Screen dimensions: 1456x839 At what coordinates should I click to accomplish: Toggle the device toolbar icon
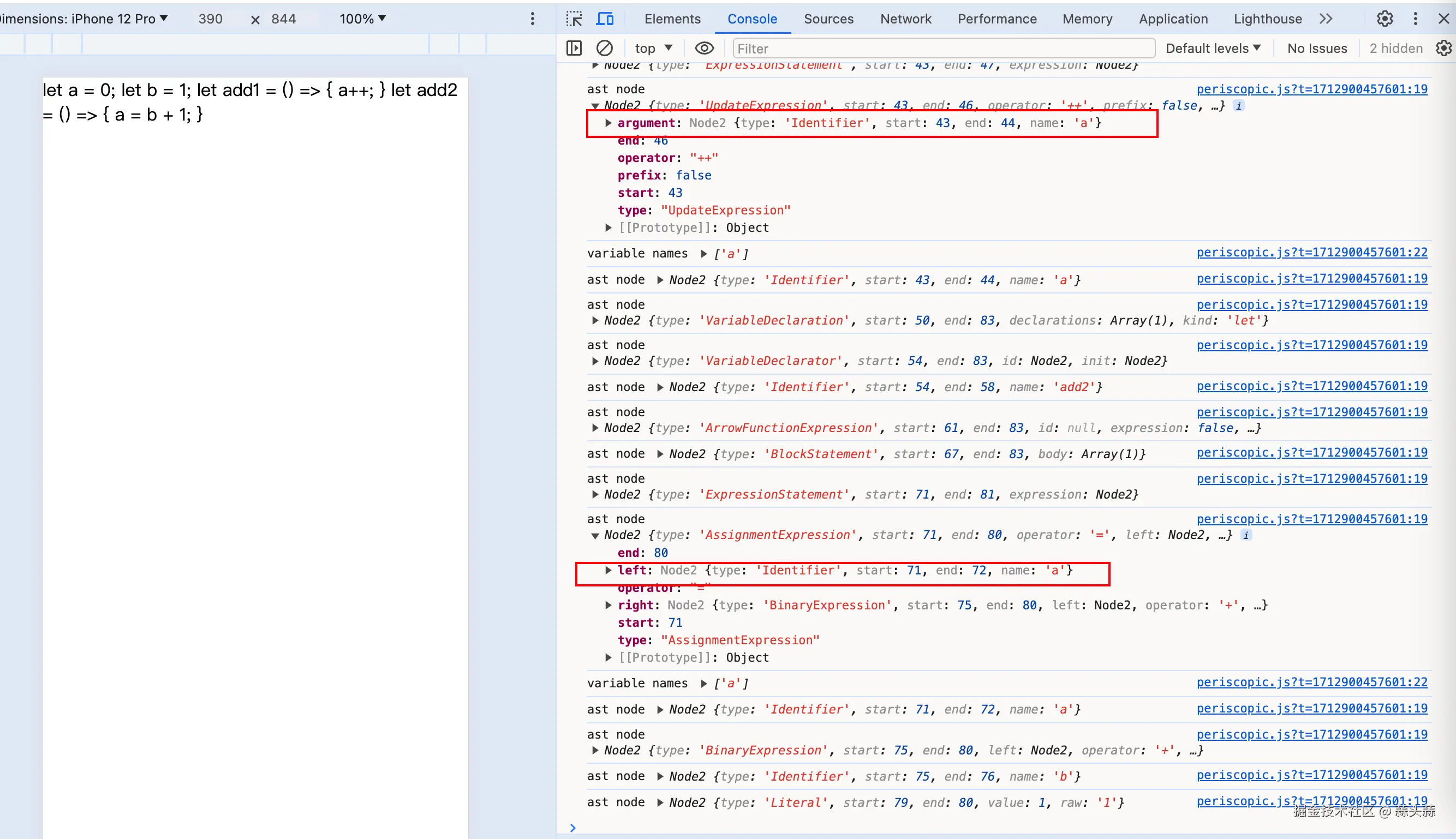tap(604, 19)
